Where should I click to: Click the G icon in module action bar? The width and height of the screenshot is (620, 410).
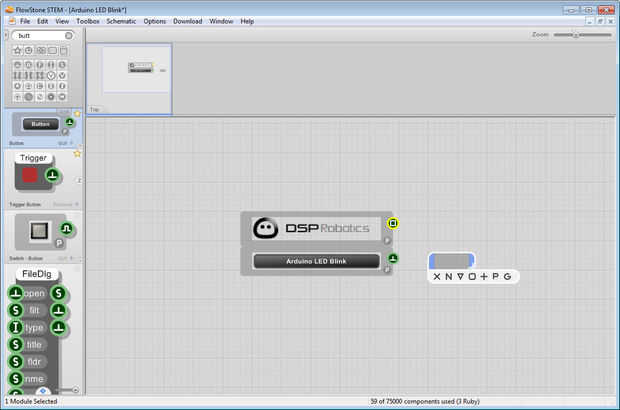click(x=508, y=277)
